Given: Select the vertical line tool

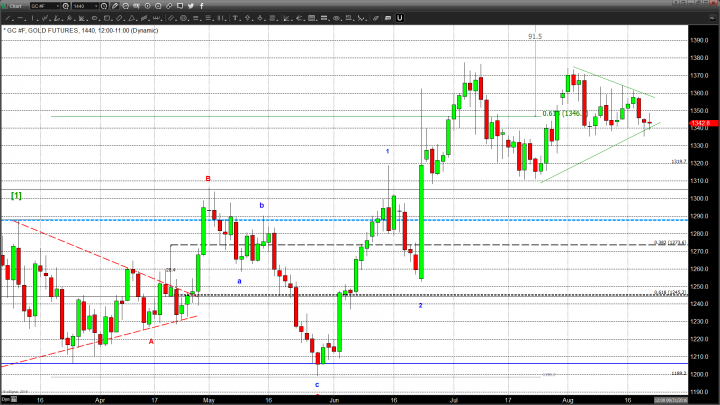Looking at the screenshot, I should click(x=33, y=18).
